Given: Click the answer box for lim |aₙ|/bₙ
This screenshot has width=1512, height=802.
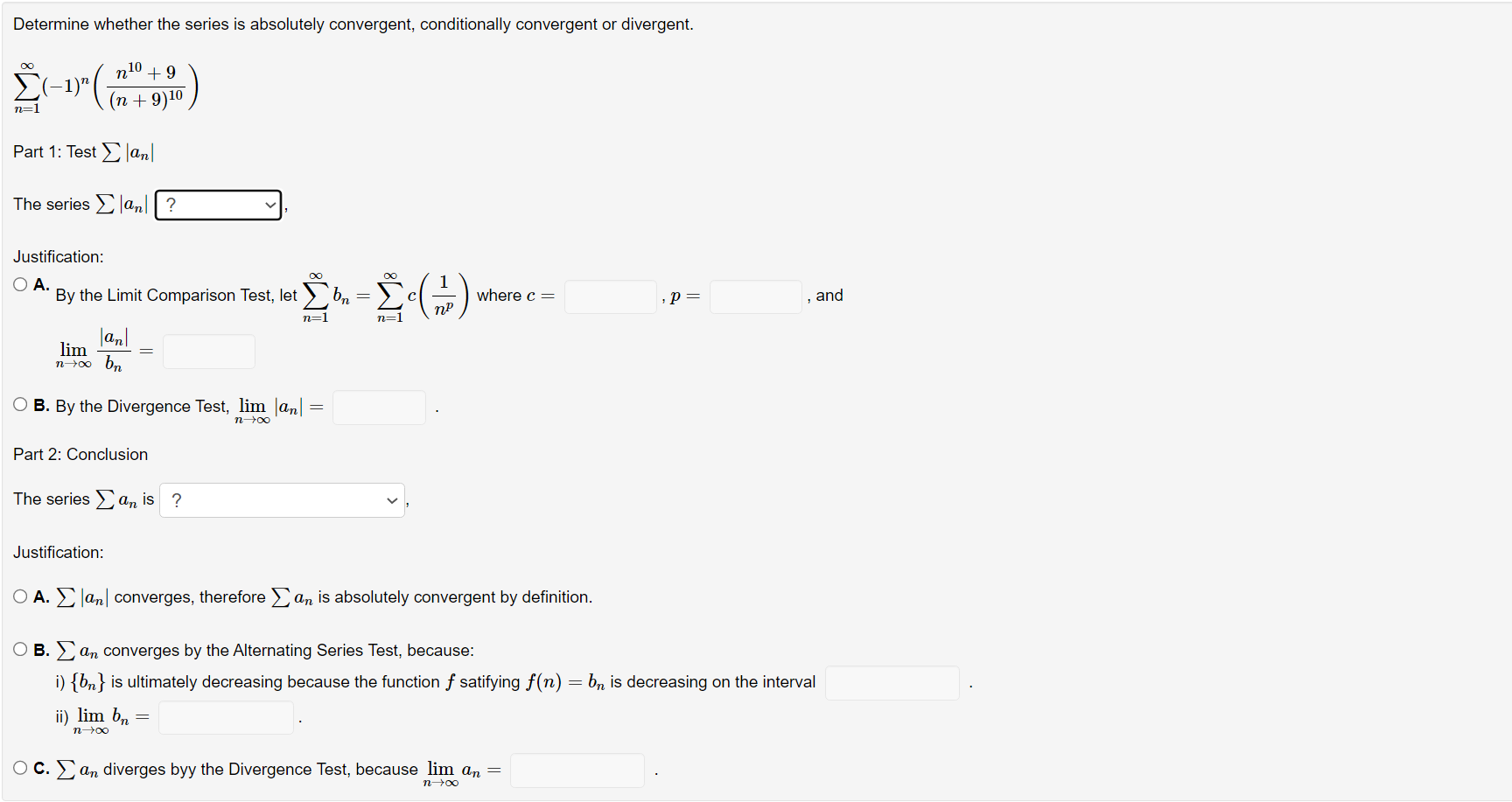Looking at the screenshot, I should 208,350.
